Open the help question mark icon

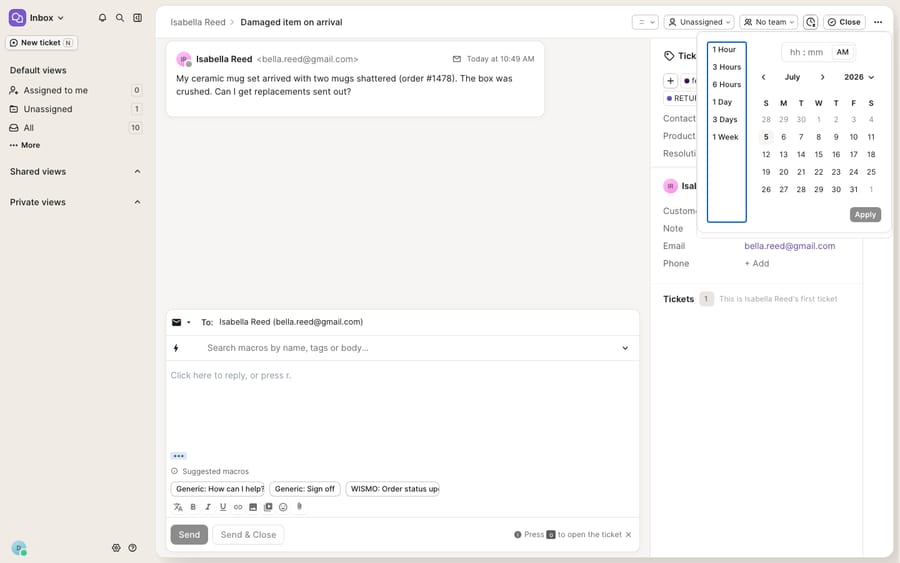[x=133, y=548]
